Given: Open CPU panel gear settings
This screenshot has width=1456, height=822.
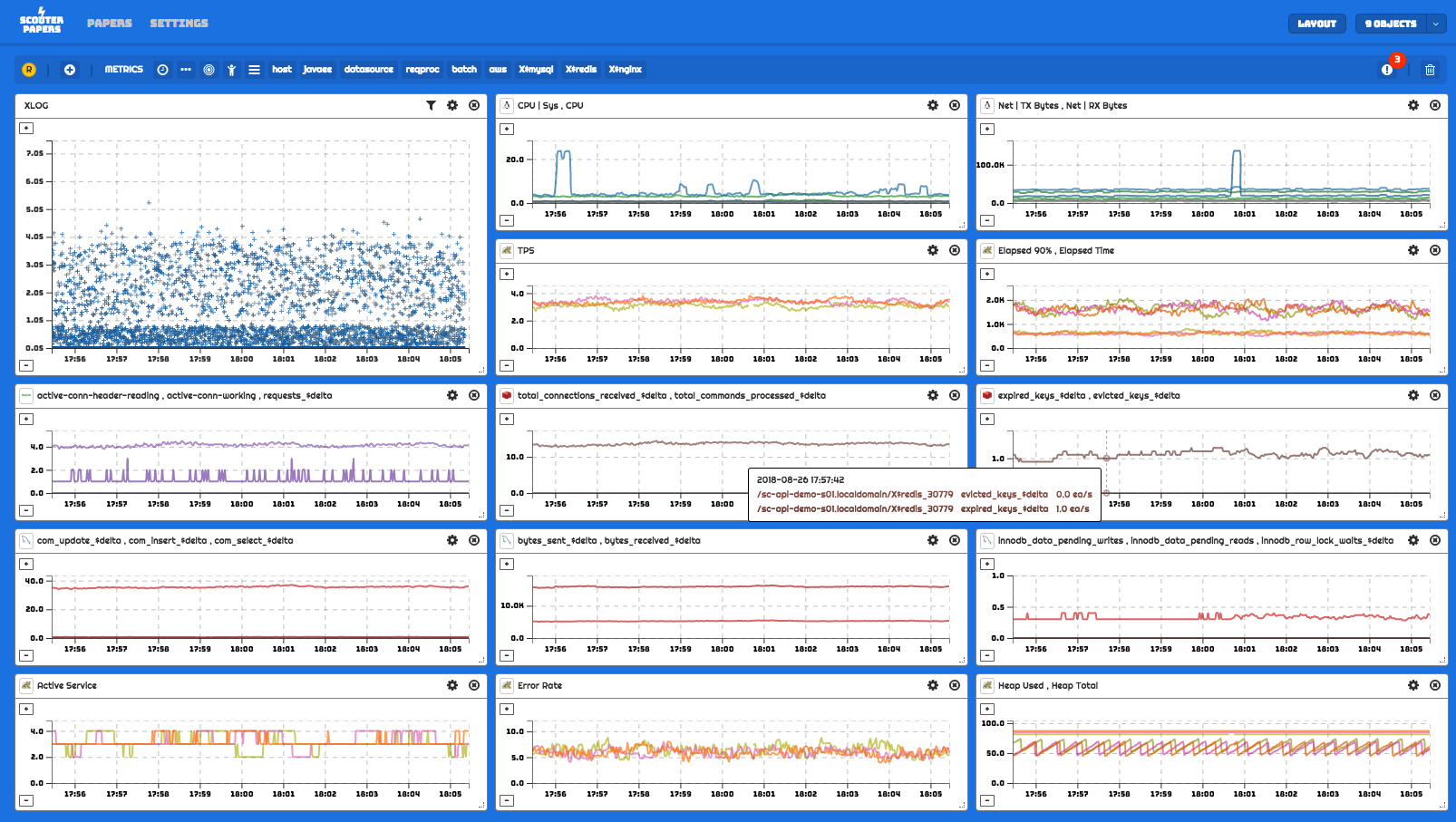Looking at the screenshot, I should coord(933,105).
